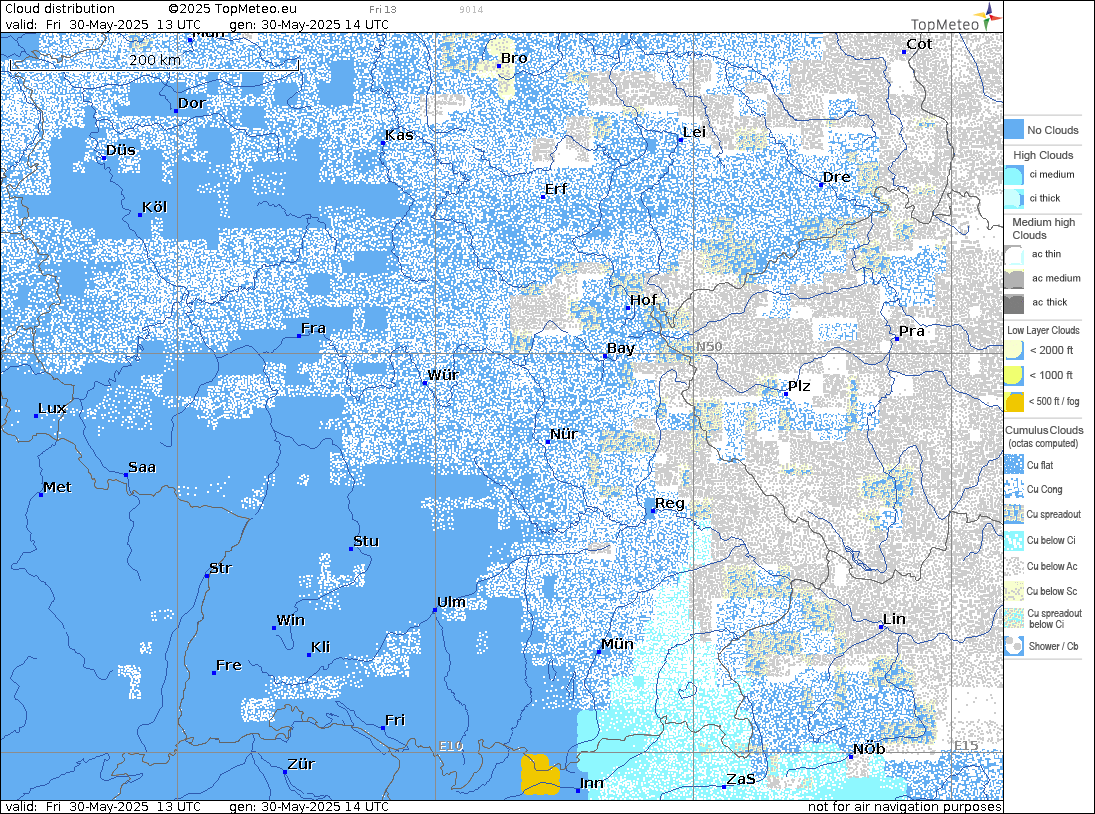Image resolution: width=1095 pixels, height=814 pixels.
Task: Click the Lin city label
Action: 894,619
